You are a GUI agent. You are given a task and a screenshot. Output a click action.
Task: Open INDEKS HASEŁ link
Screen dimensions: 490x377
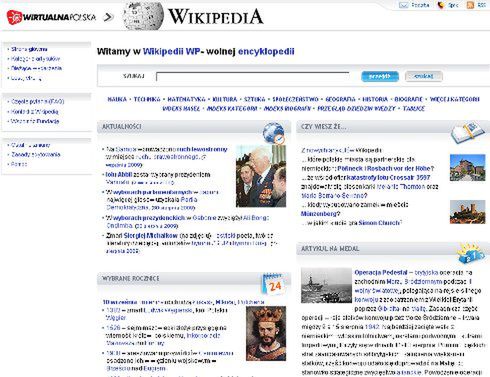coord(181,109)
